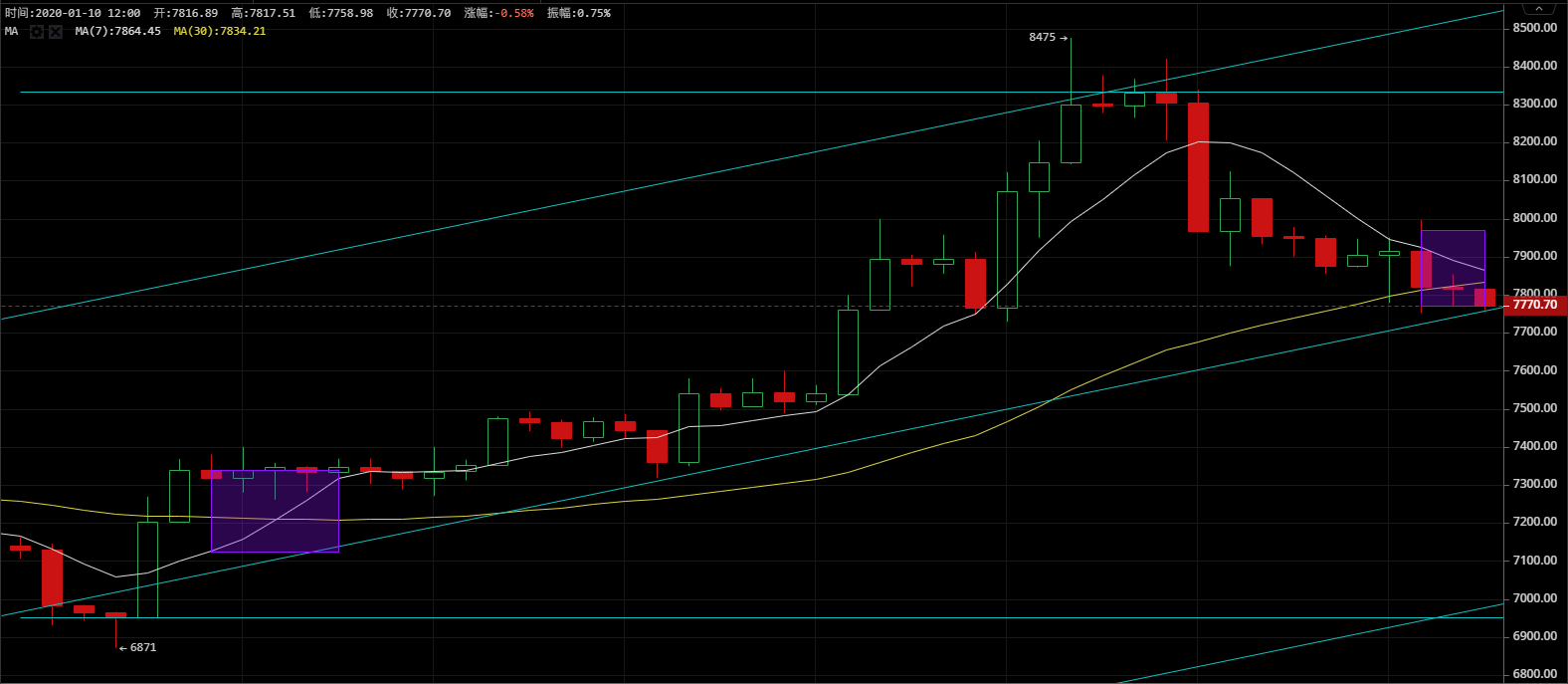Image resolution: width=1568 pixels, height=684 pixels.
Task: Click the 6800.00 price axis label
Action: coord(1535,674)
